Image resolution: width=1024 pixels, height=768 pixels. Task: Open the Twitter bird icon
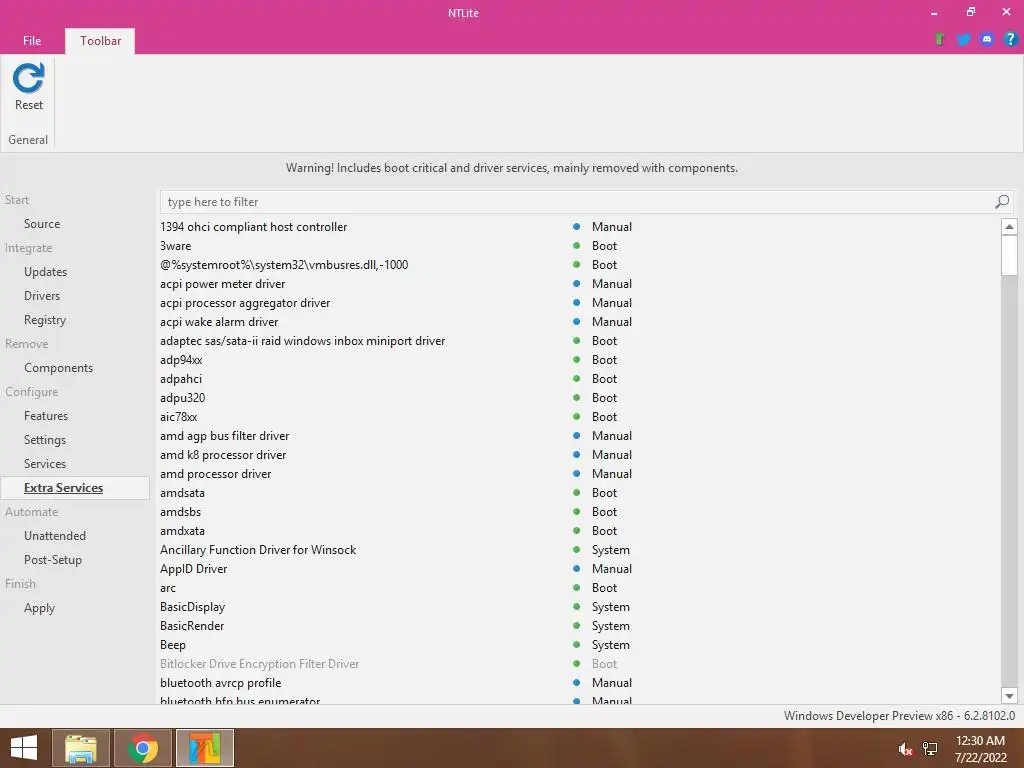coord(963,39)
